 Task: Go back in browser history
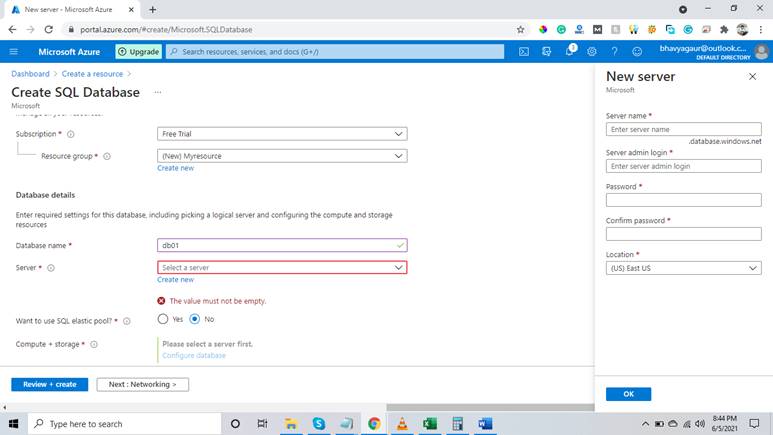(12, 30)
